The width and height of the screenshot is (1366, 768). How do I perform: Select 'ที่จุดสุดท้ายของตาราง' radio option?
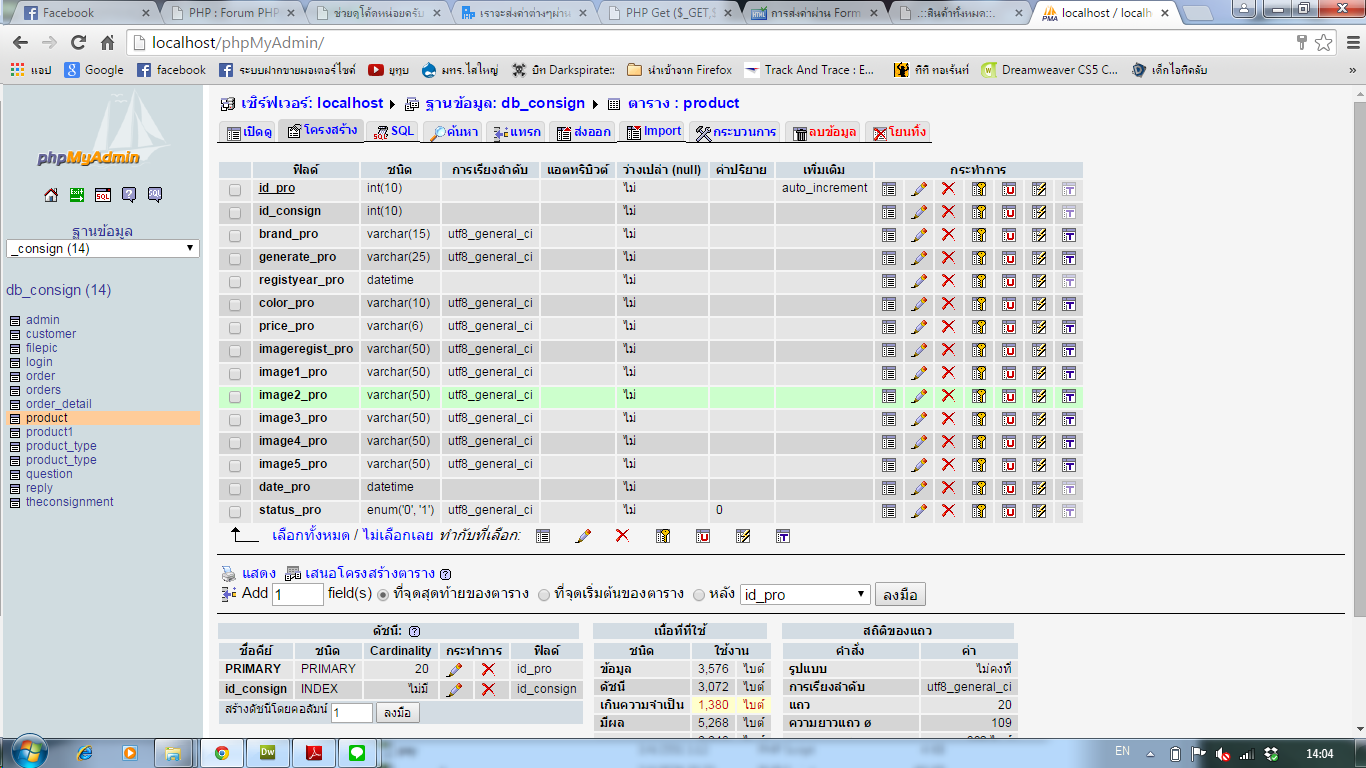(382, 594)
